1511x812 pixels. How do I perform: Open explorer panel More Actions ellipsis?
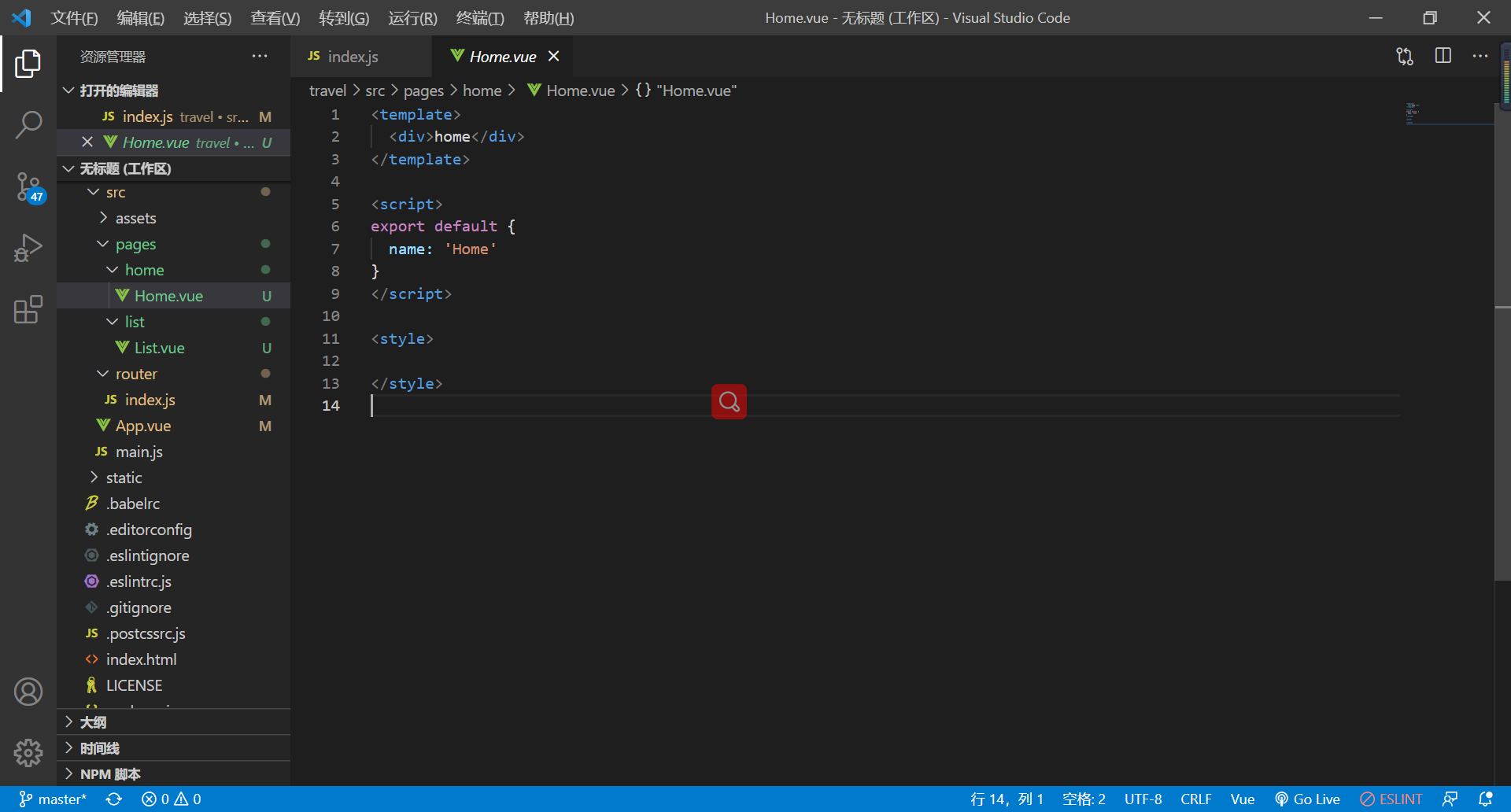tap(260, 57)
